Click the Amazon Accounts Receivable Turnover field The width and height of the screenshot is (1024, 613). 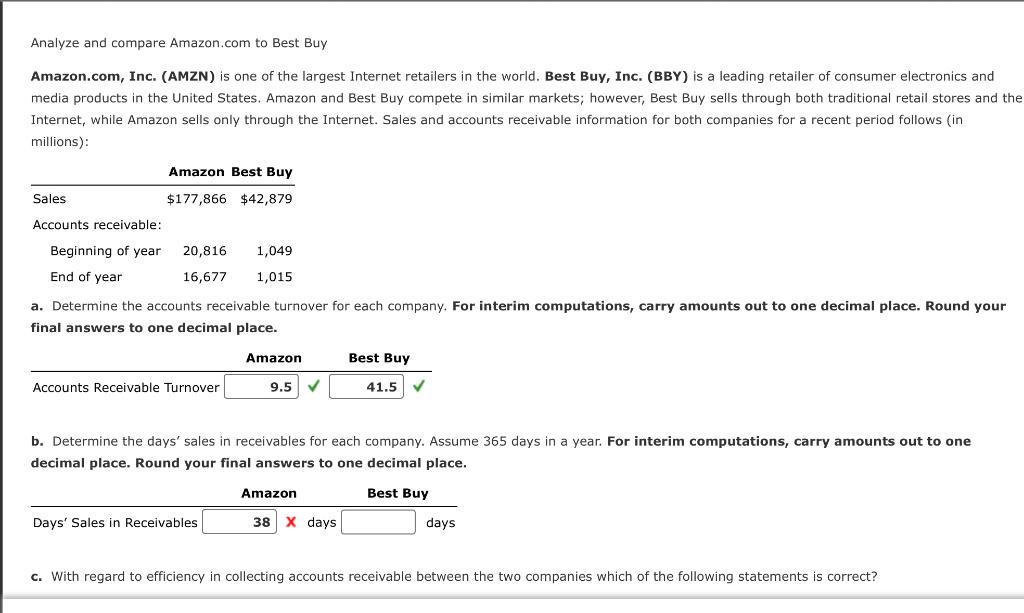pos(261,386)
